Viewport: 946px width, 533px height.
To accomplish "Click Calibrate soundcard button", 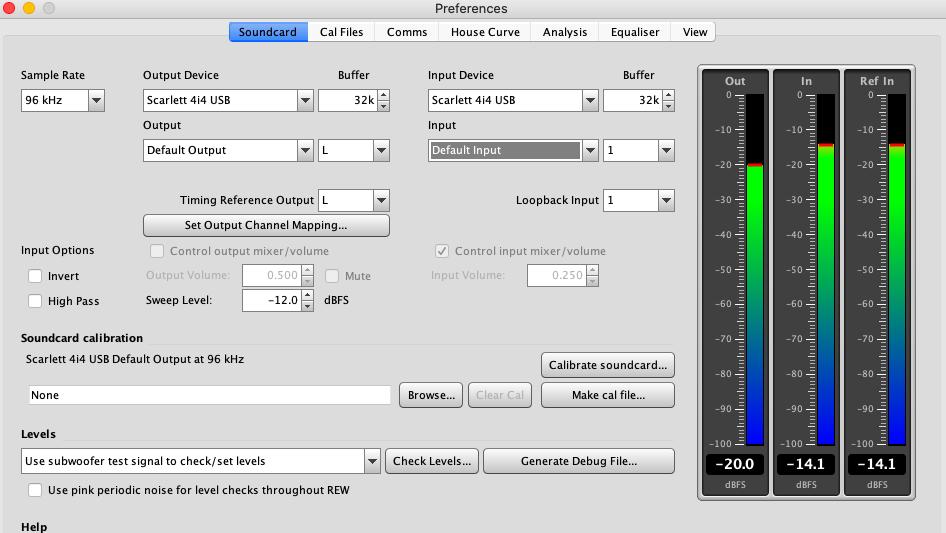I will pyautogui.click(x=608, y=365).
